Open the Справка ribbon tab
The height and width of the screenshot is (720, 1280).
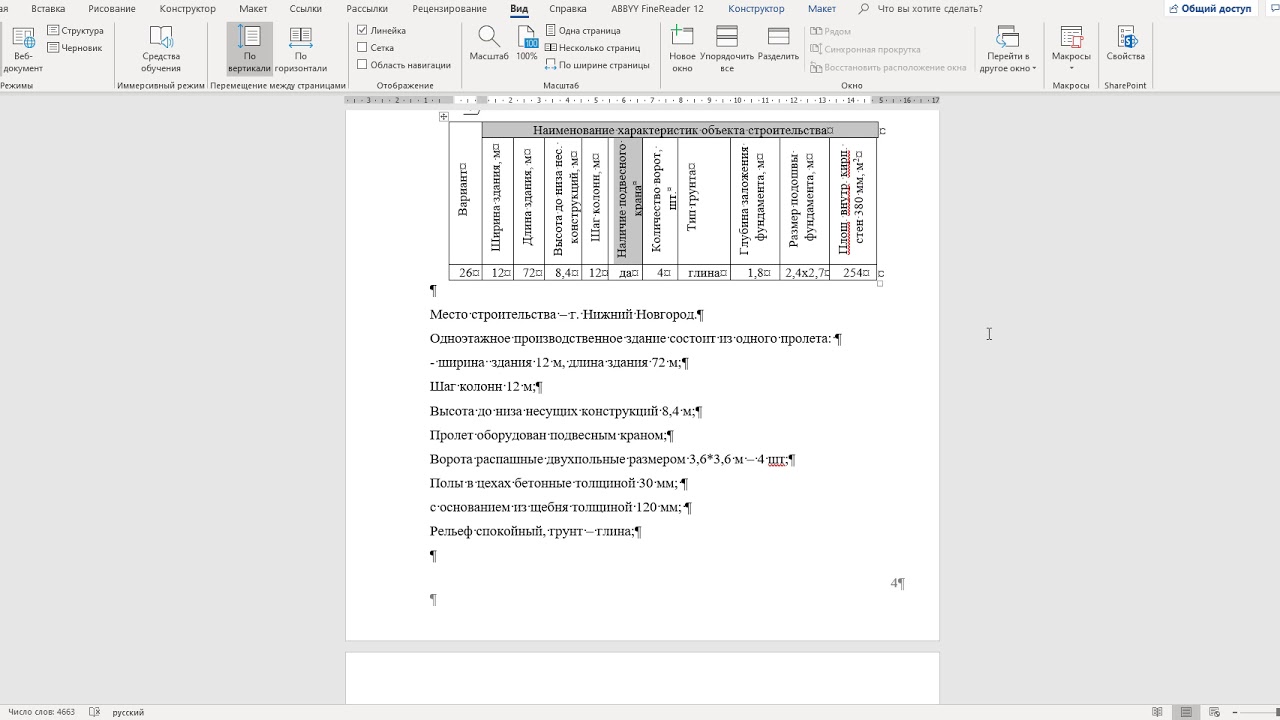pos(567,9)
